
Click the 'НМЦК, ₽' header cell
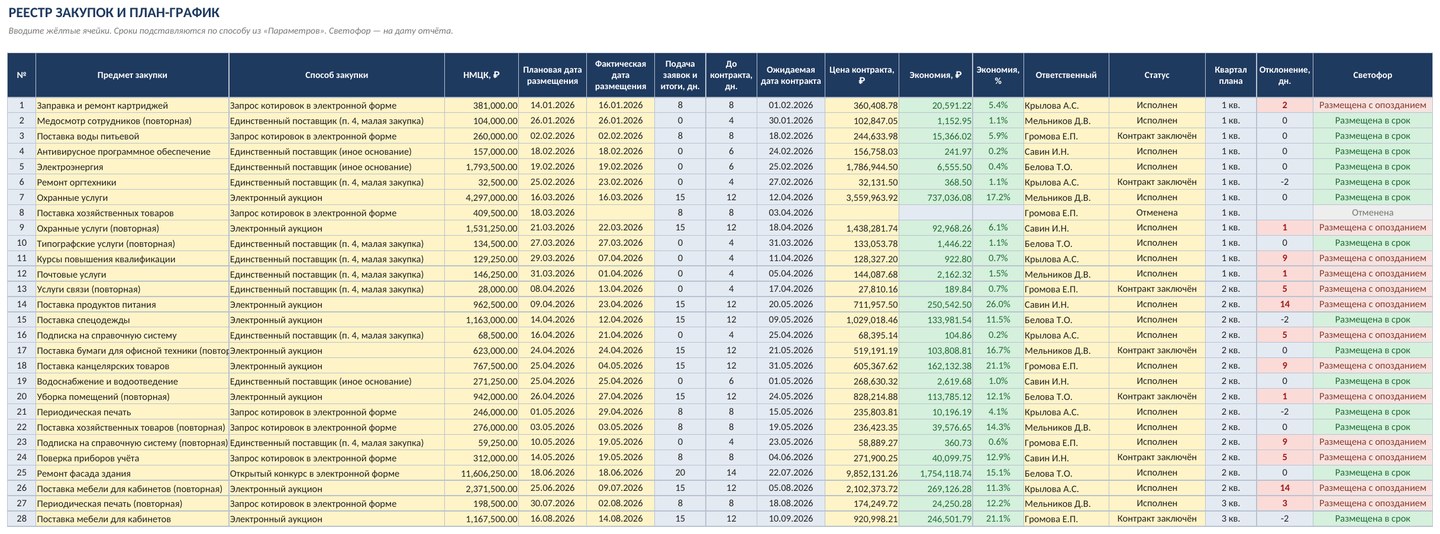(x=482, y=75)
